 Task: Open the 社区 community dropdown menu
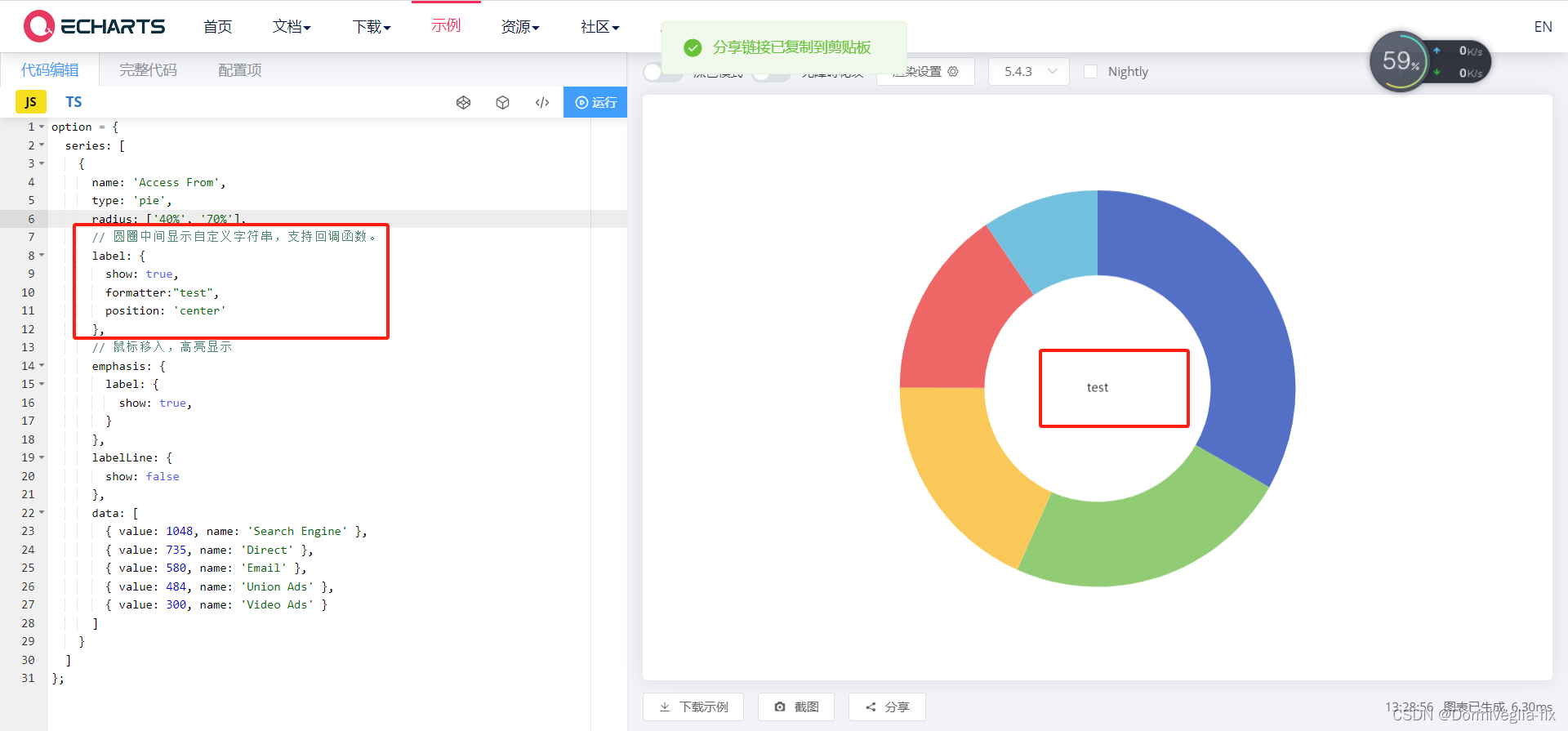click(600, 27)
